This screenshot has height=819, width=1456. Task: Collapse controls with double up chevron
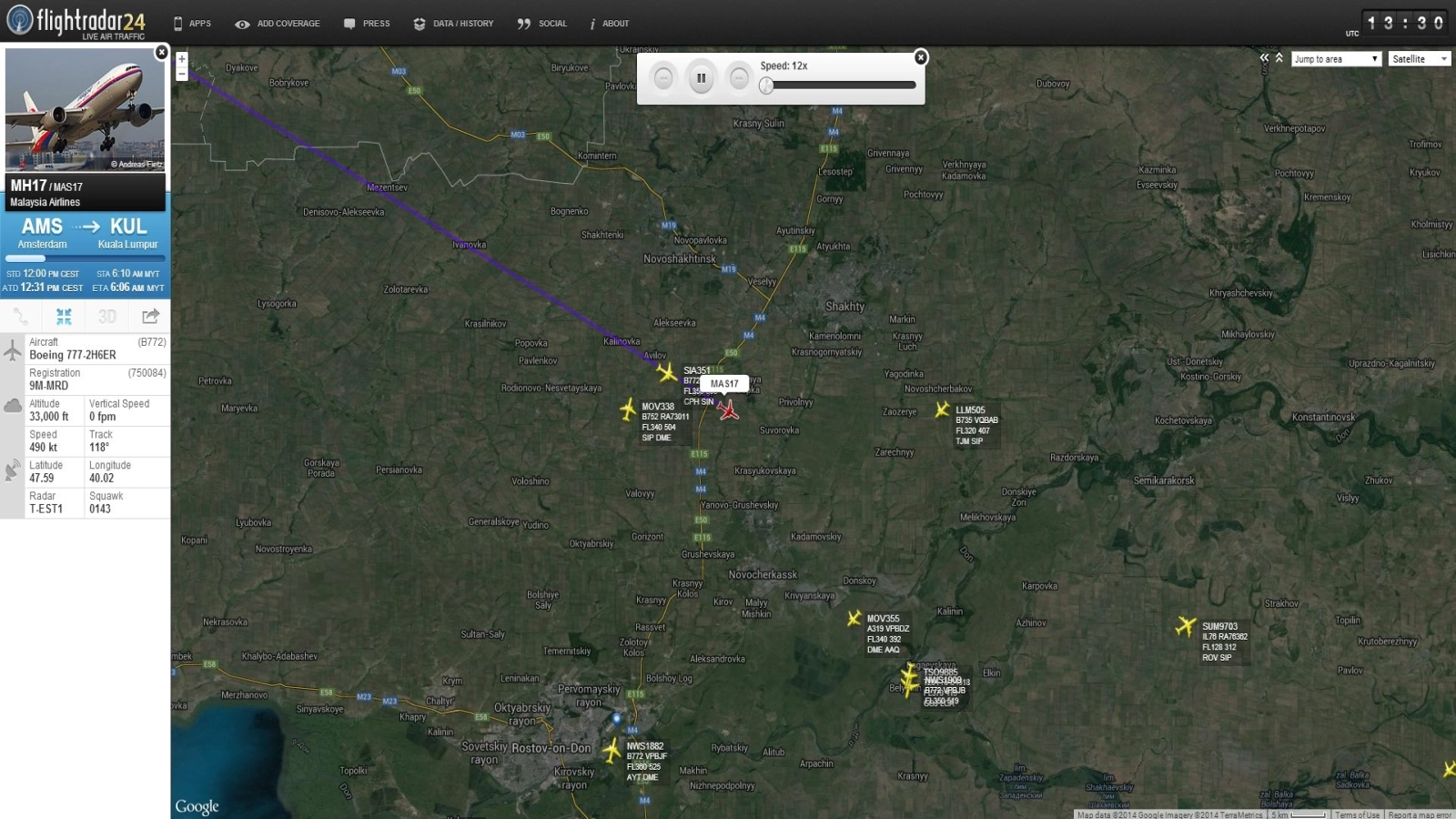(x=1279, y=58)
